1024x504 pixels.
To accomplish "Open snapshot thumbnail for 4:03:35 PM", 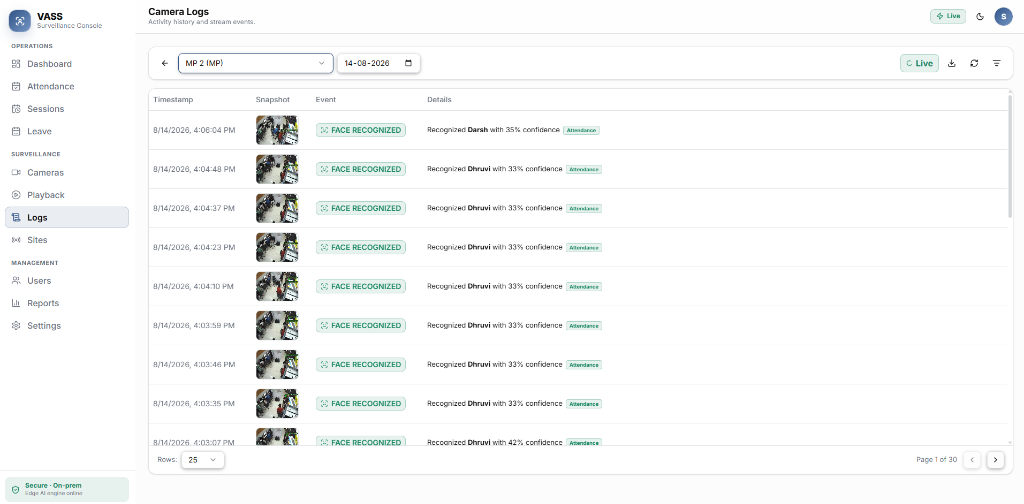I will coord(277,403).
